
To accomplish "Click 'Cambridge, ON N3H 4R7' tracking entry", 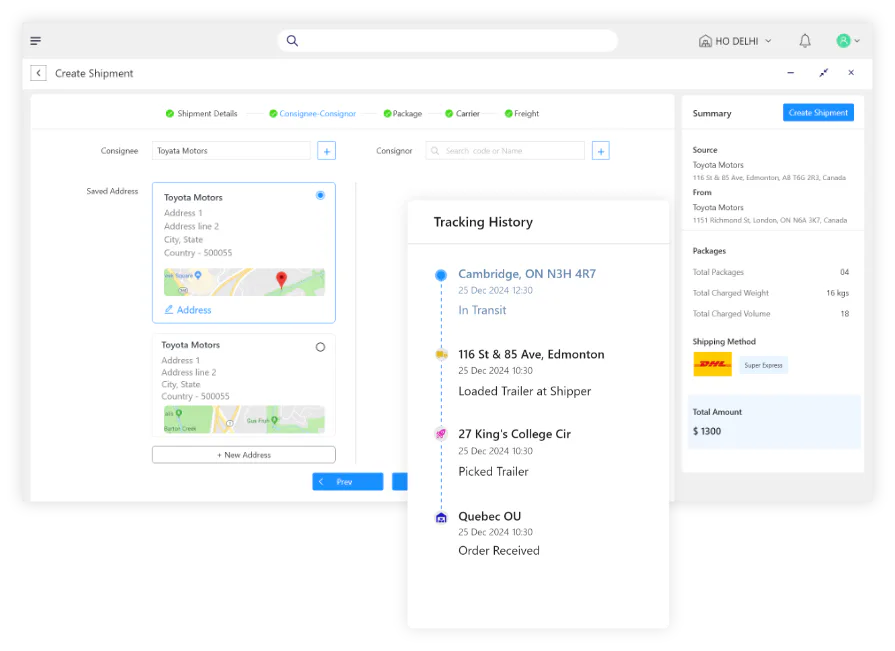I will point(527,274).
